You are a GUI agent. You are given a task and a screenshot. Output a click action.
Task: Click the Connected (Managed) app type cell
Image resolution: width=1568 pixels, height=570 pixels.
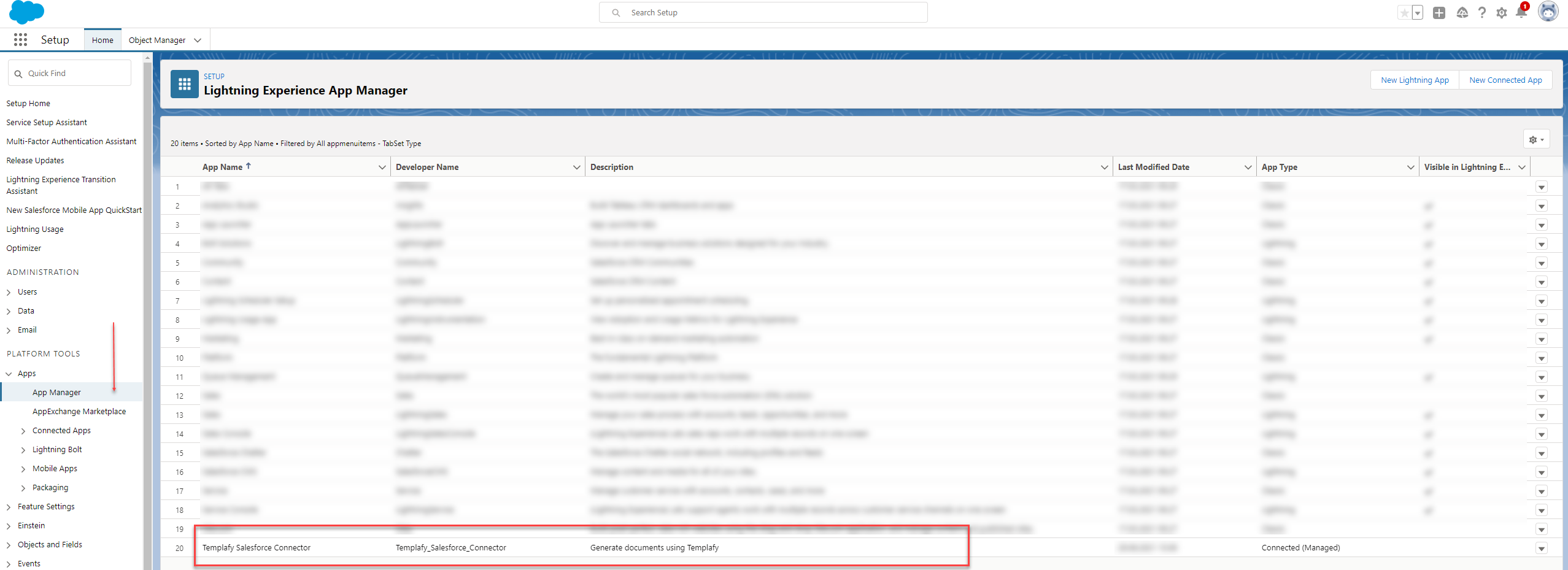pyautogui.click(x=1300, y=548)
